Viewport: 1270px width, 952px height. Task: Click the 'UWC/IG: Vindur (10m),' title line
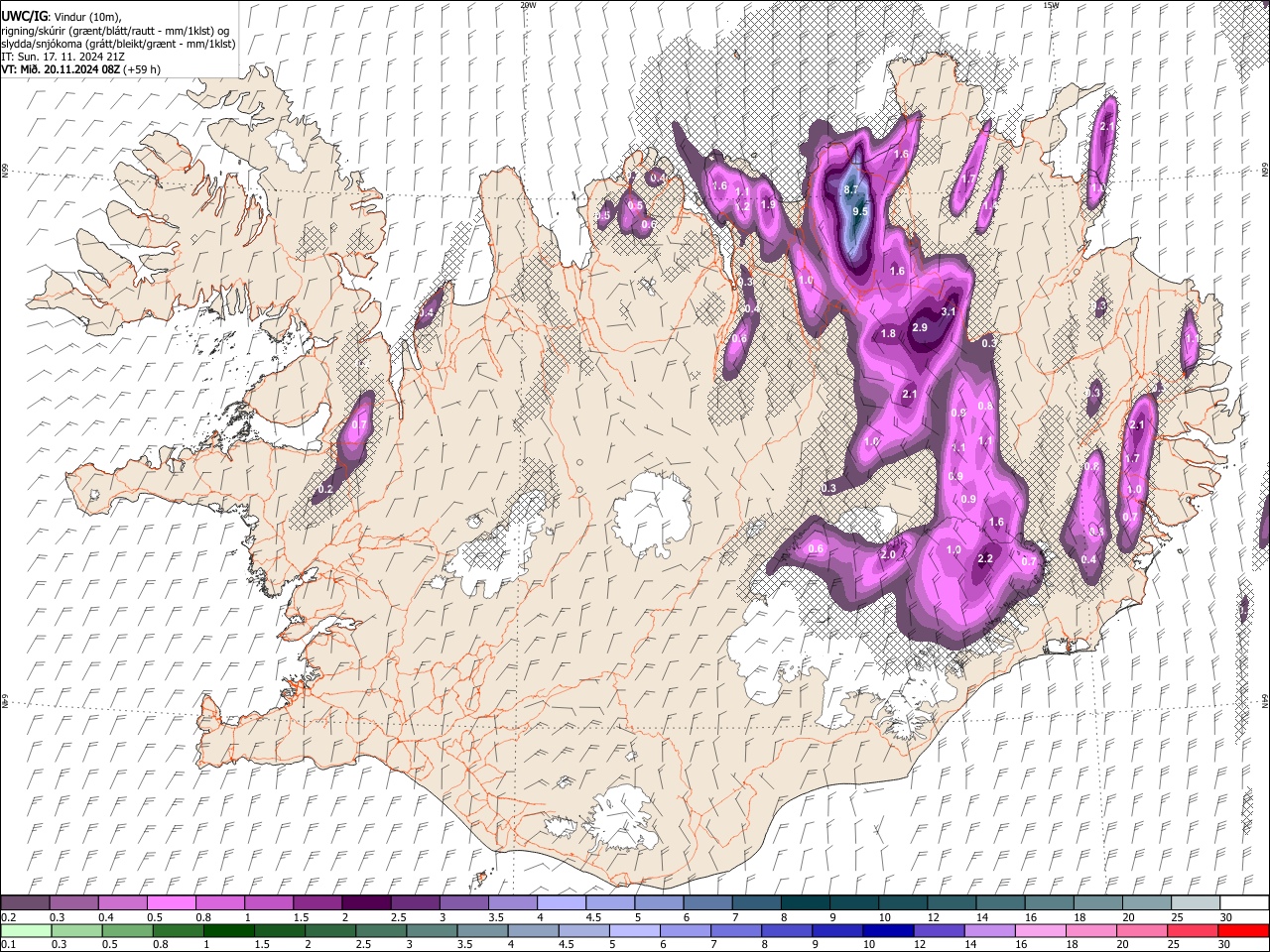click(x=62, y=17)
